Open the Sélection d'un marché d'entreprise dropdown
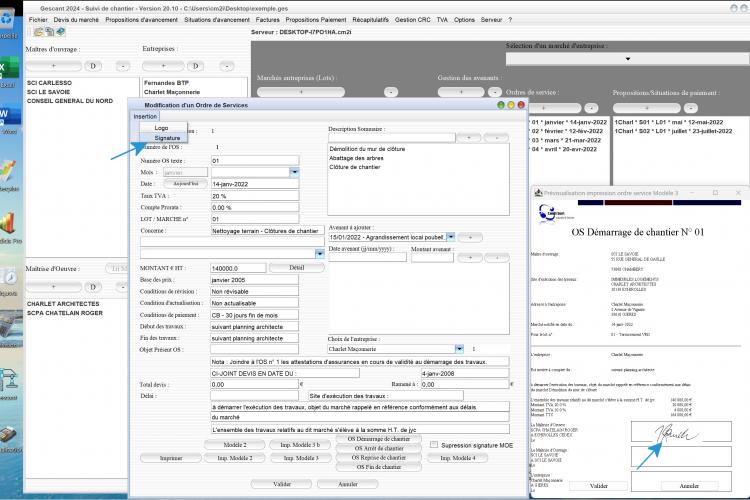The image size is (750, 500). pyautogui.click(x=628, y=59)
